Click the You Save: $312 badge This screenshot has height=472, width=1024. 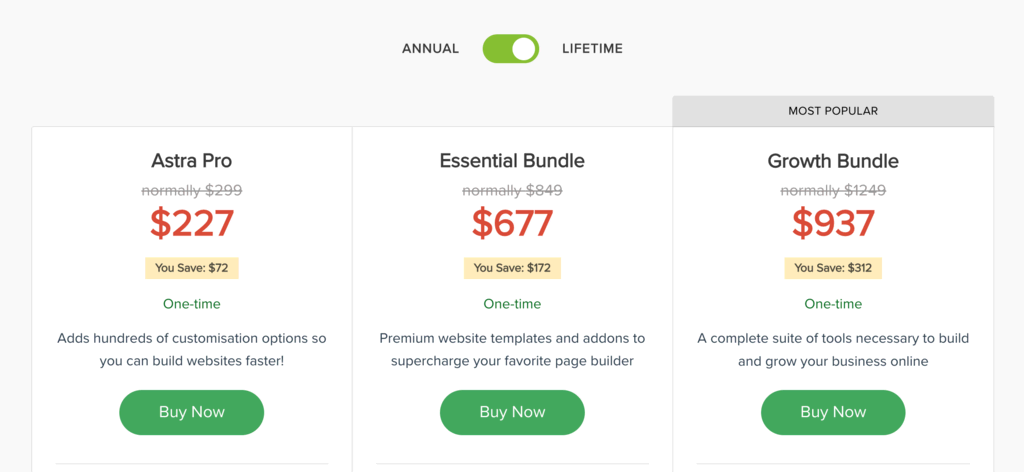pyautogui.click(x=833, y=268)
